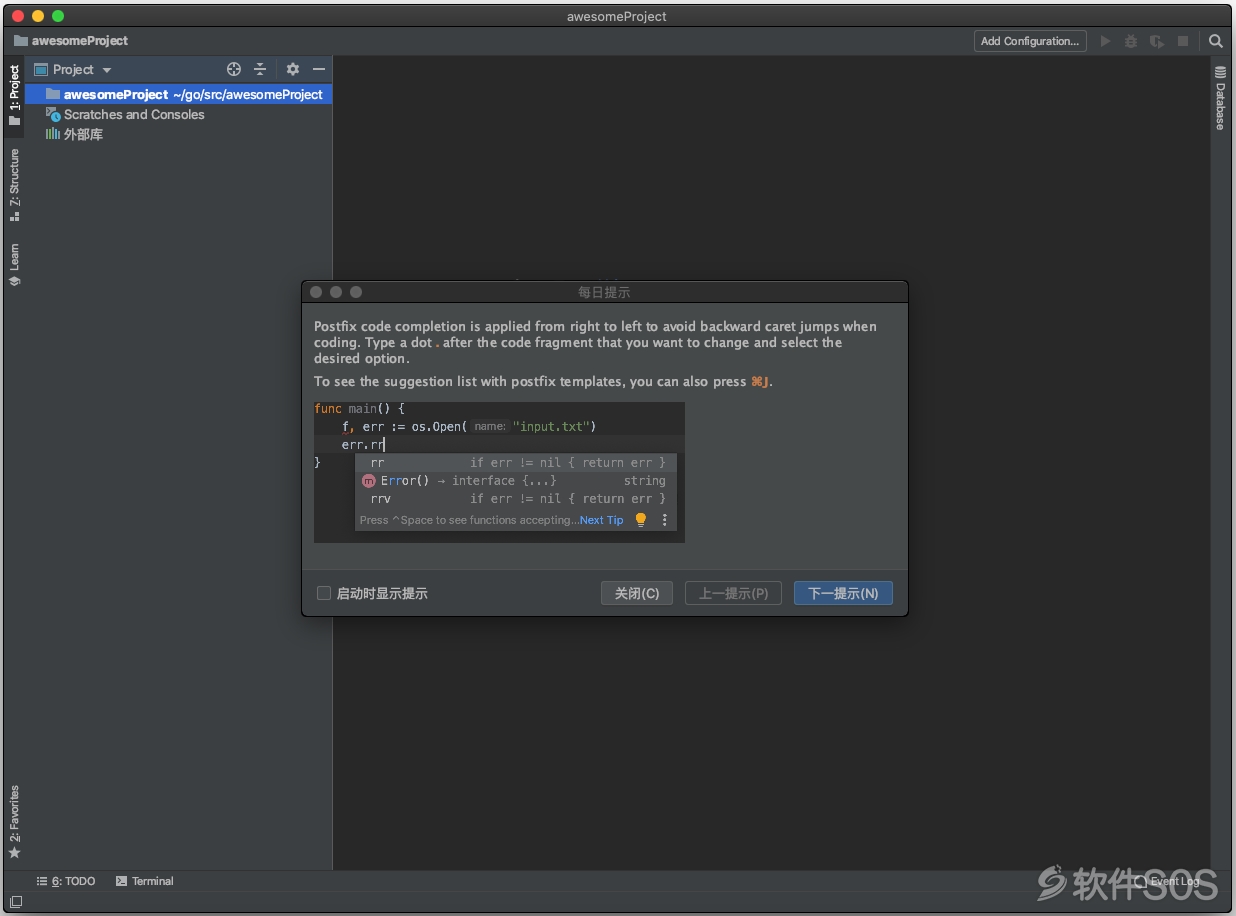Click the Collapse All icon in Project panel
The width and height of the screenshot is (1236, 916).
(x=260, y=69)
